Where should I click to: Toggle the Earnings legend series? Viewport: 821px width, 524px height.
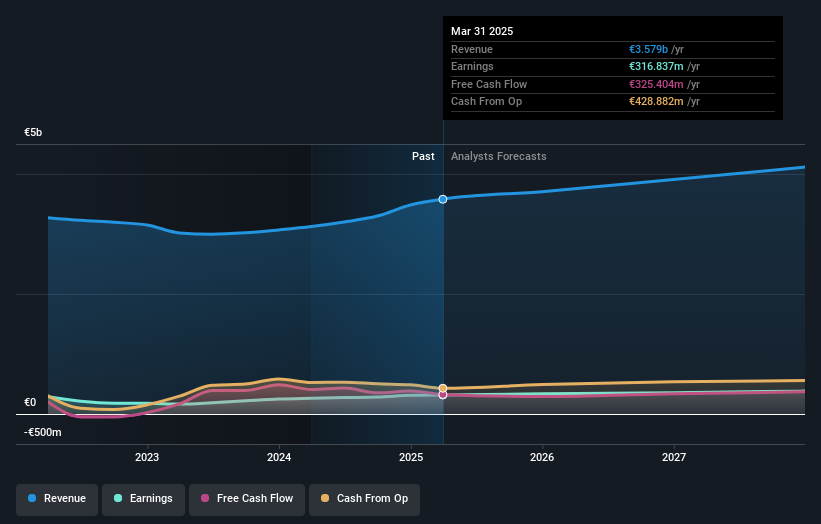(143, 499)
